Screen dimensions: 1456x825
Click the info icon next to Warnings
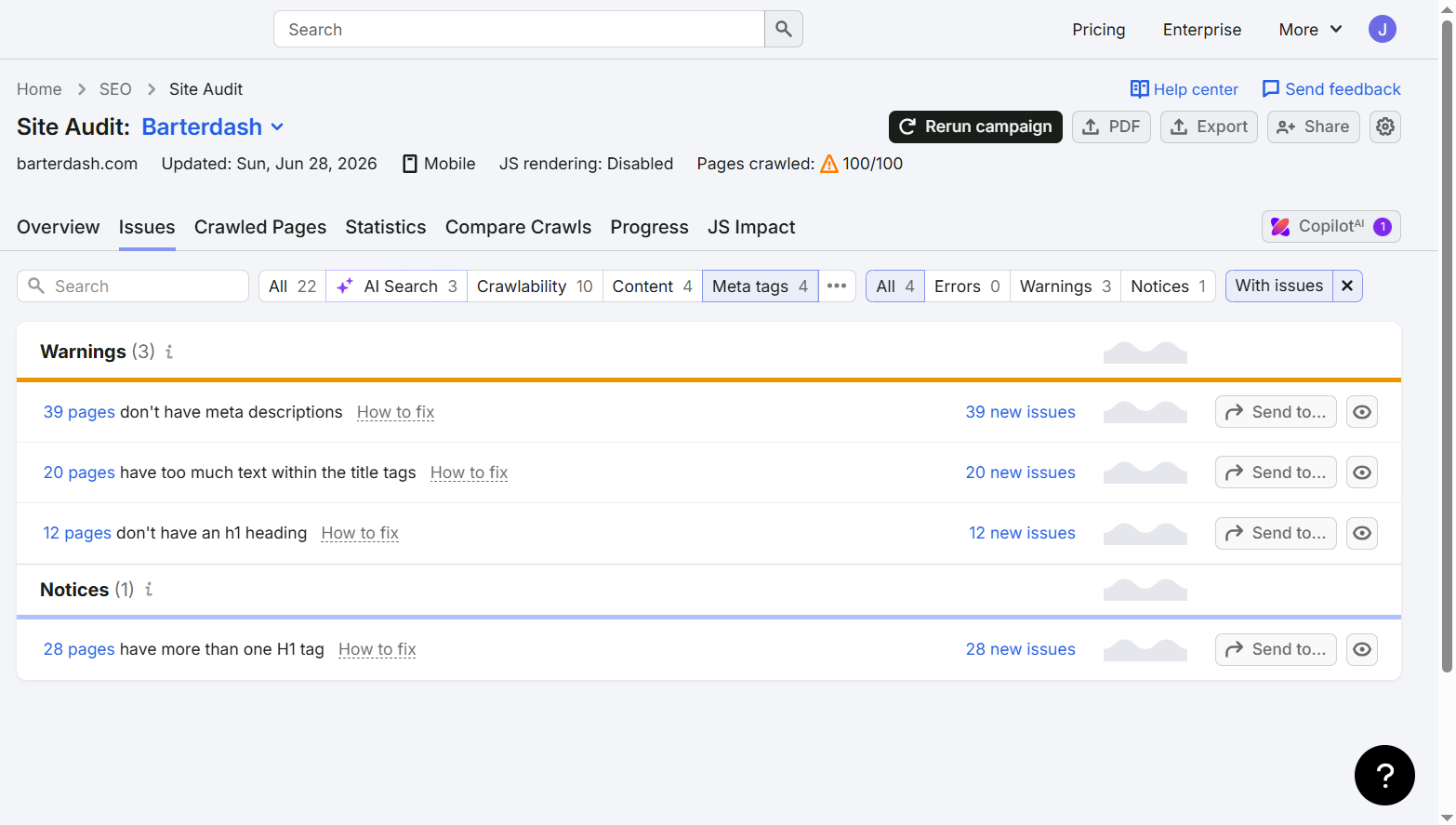(x=169, y=352)
